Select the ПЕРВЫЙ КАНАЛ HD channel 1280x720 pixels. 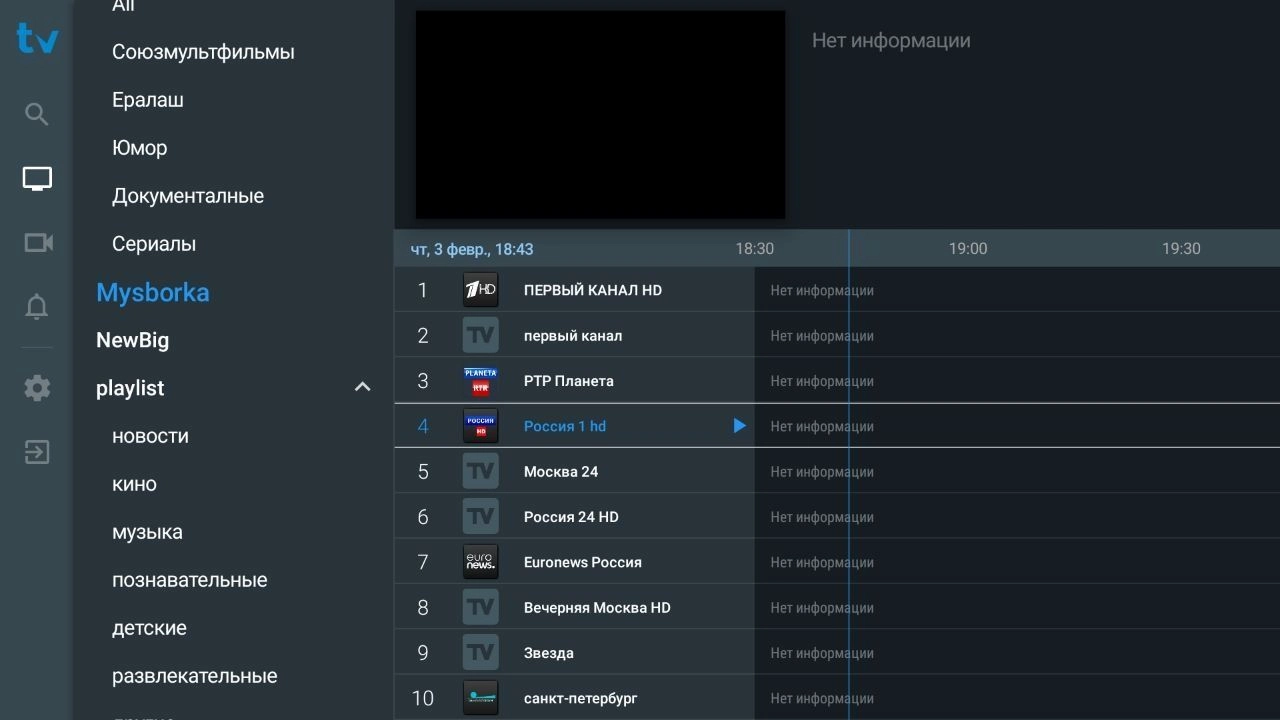[x=575, y=290]
